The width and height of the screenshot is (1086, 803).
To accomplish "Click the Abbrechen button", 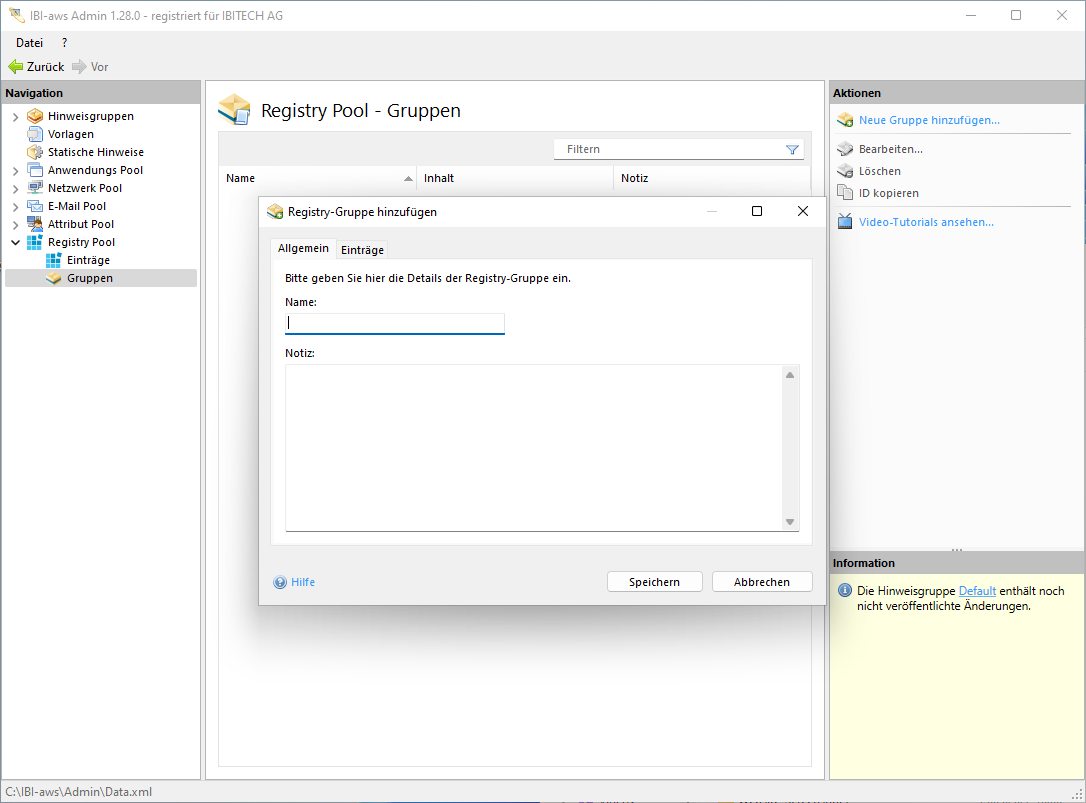I will 761,582.
